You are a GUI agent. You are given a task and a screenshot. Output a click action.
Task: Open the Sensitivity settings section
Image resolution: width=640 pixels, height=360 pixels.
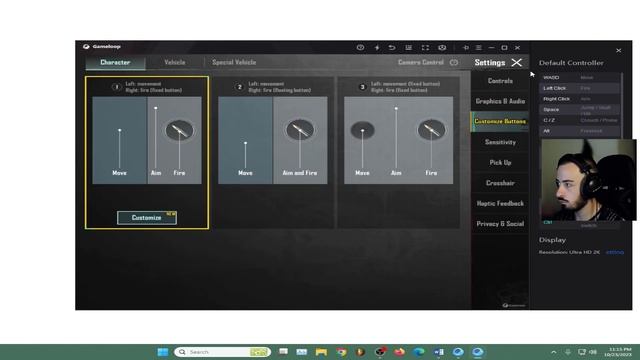tap(500, 142)
